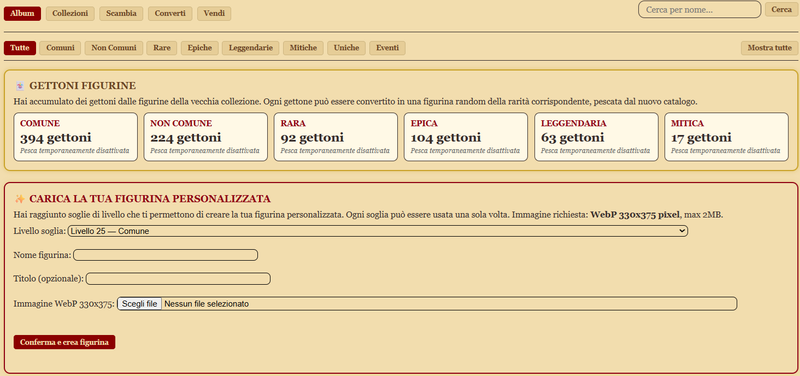800x376 pixels.
Task: Focus the Titolo (opzionale) text field
Action: coord(178,279)
